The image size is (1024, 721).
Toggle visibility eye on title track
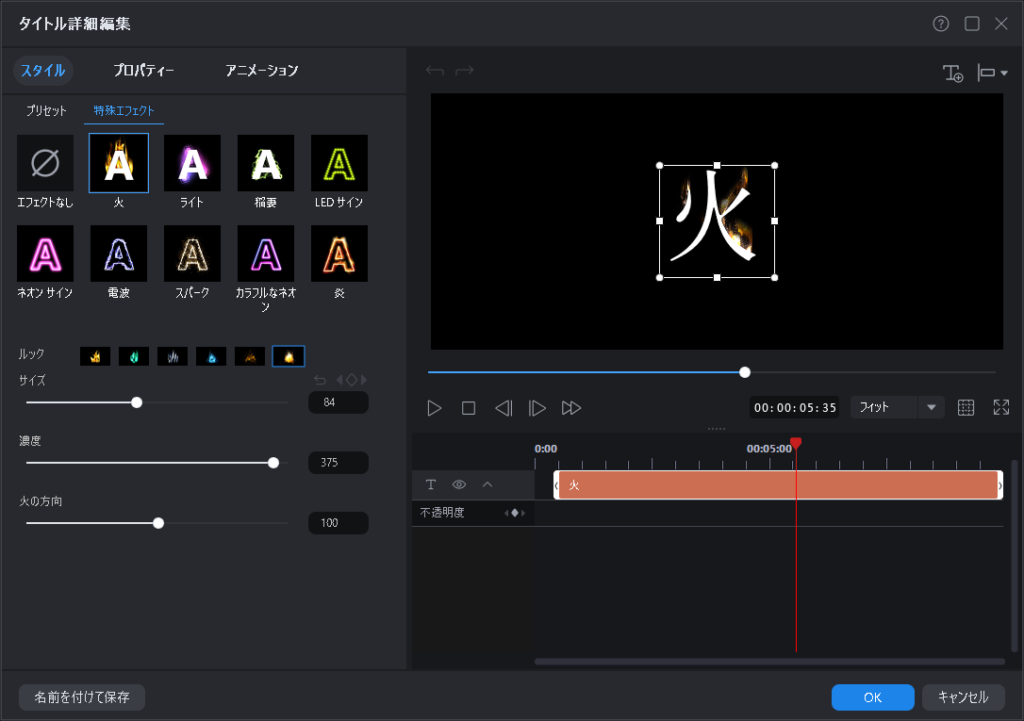tap(459, 485)
